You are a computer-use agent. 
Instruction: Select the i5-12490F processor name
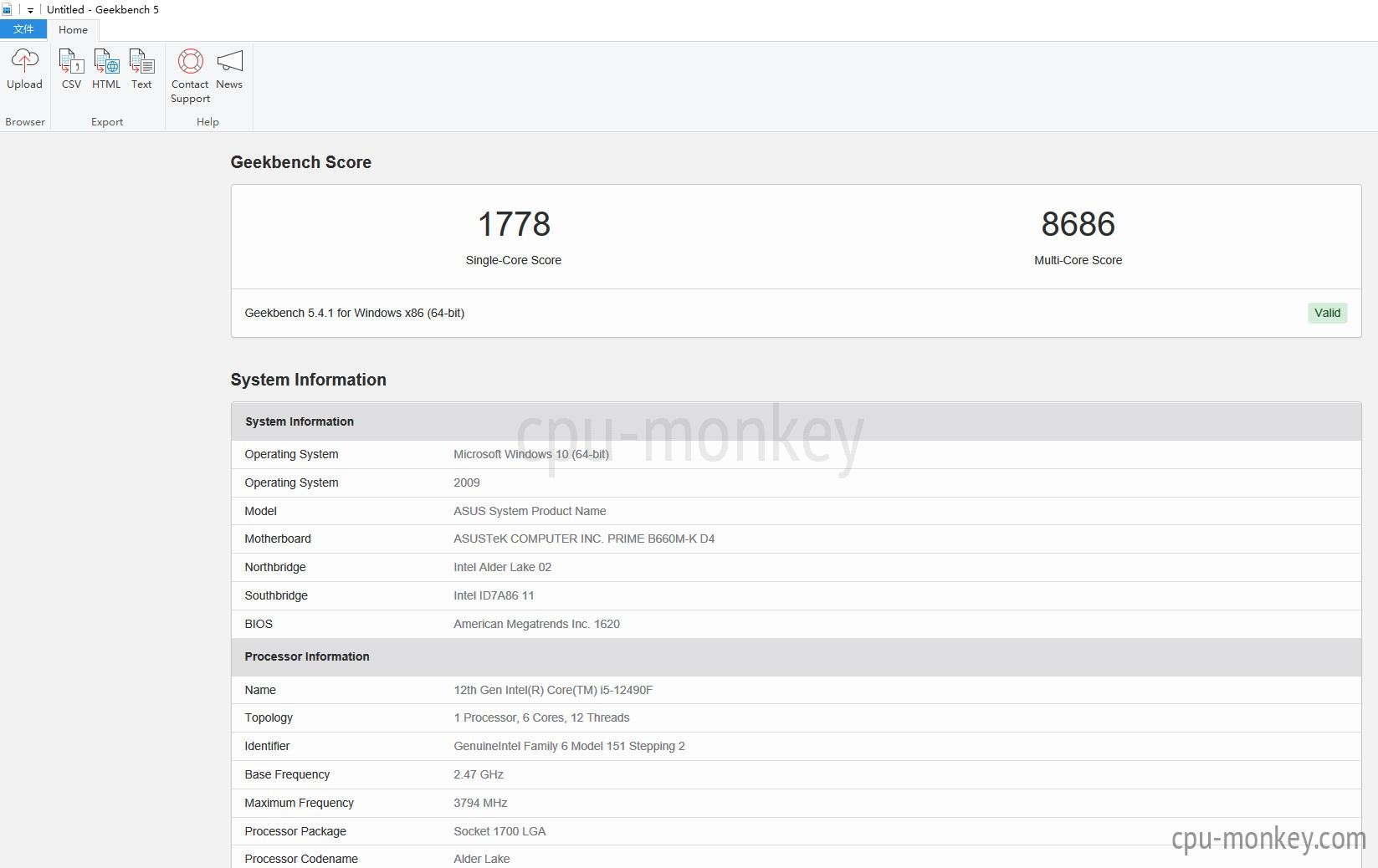pos(553,690)
